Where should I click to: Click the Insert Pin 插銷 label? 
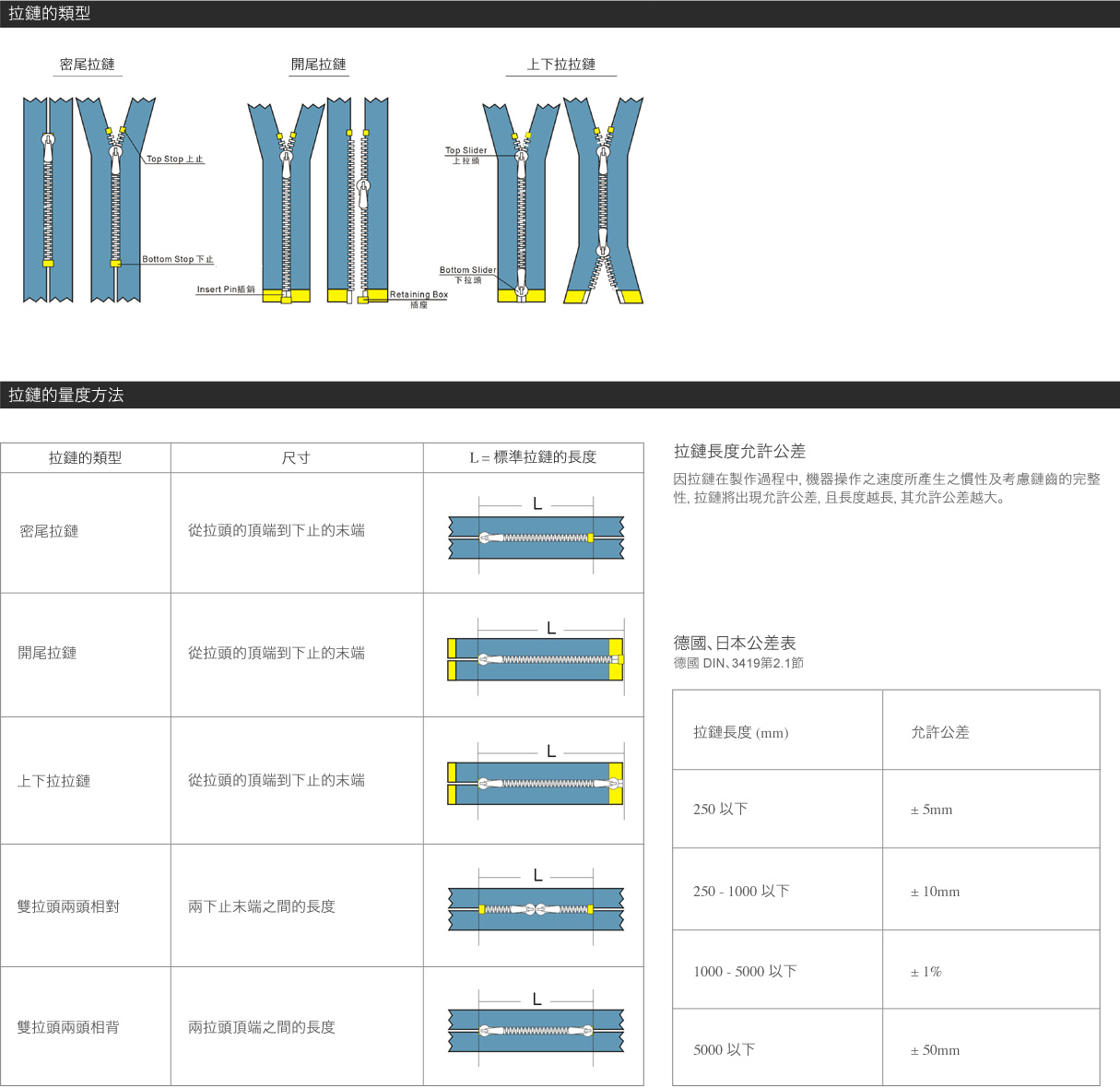(x=226, y=290)
